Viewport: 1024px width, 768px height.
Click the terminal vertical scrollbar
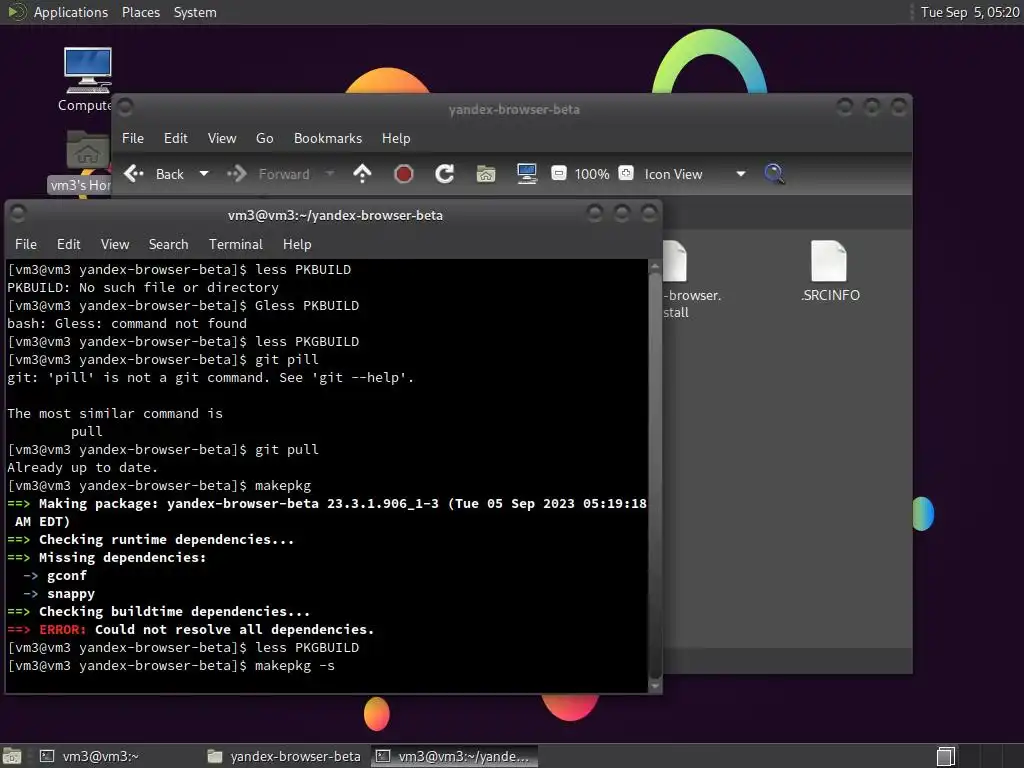pos(656,477)
